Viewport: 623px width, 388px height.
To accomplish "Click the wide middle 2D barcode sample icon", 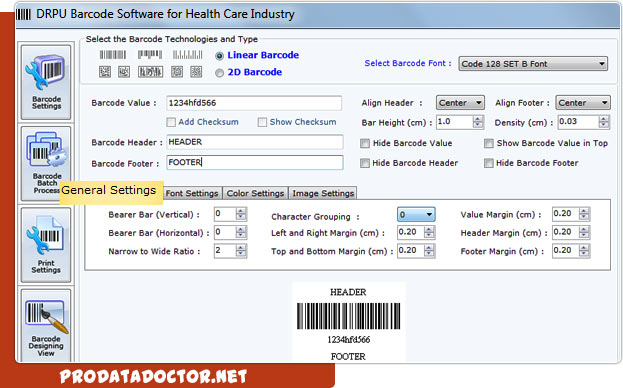I will (x=150, y=72).
